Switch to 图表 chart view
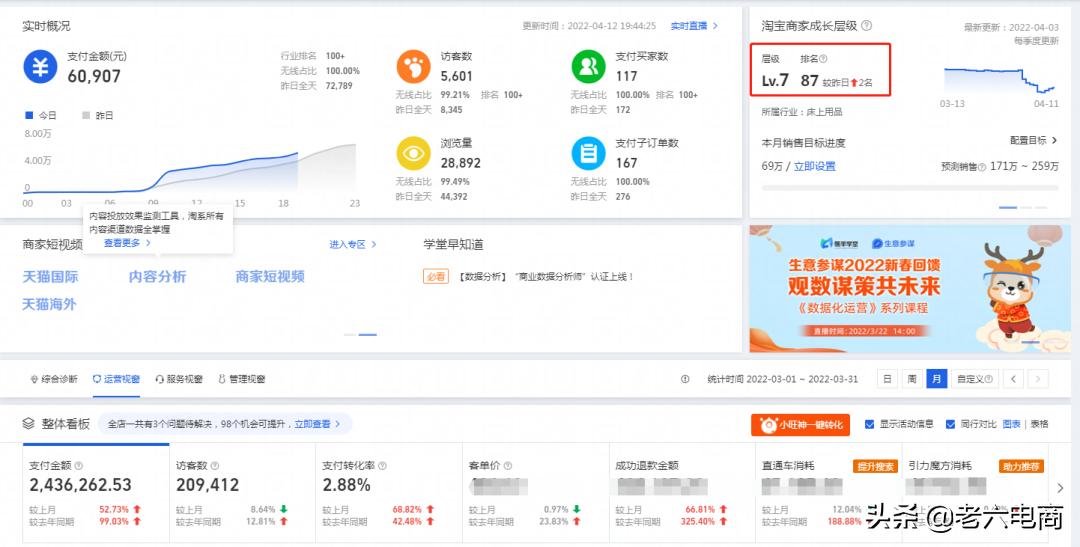Image resolution: width=1080 pixels, height=547 pixels. (1012, 424)
